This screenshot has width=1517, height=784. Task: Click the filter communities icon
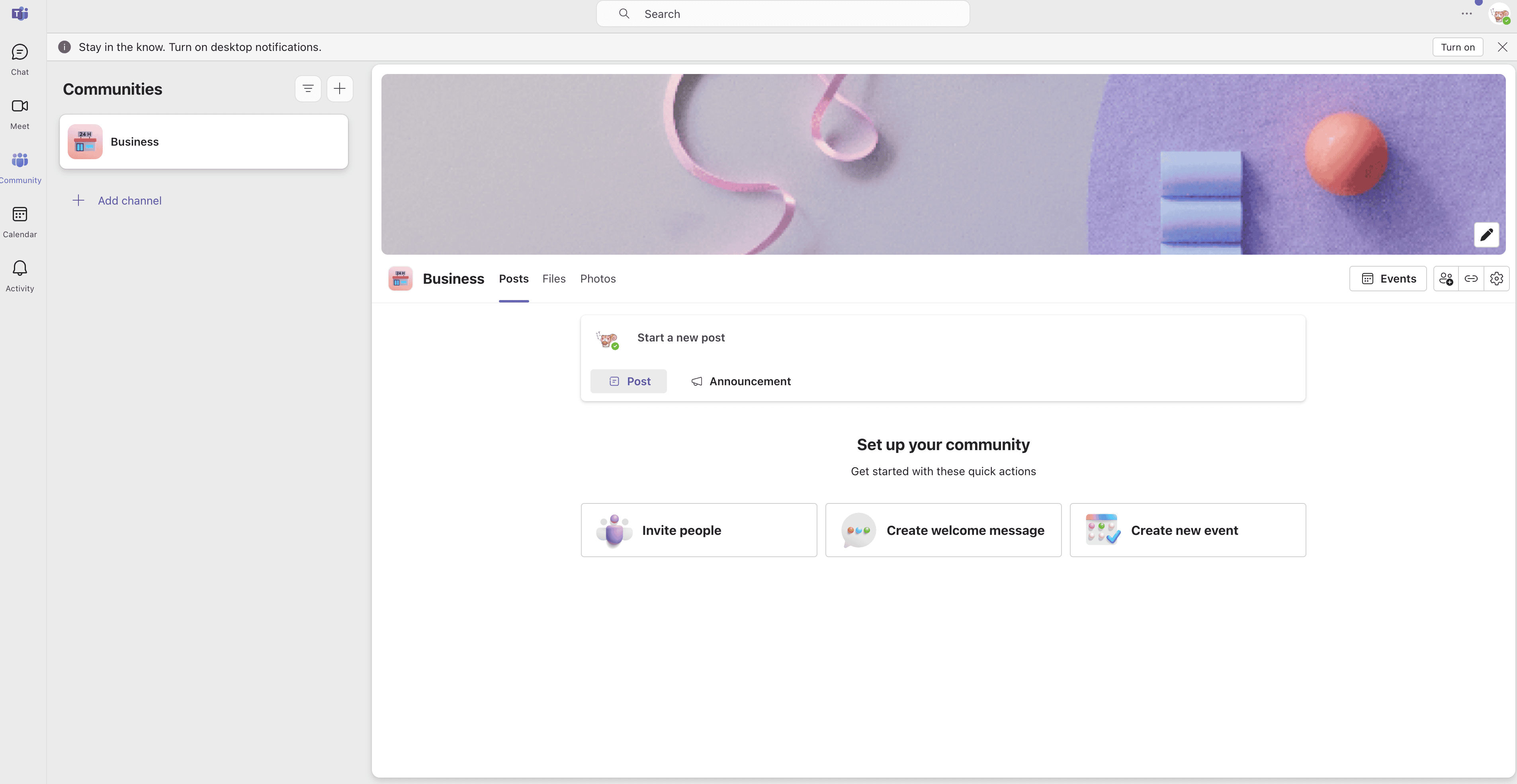pyautogui.click(x=307, y=89)
